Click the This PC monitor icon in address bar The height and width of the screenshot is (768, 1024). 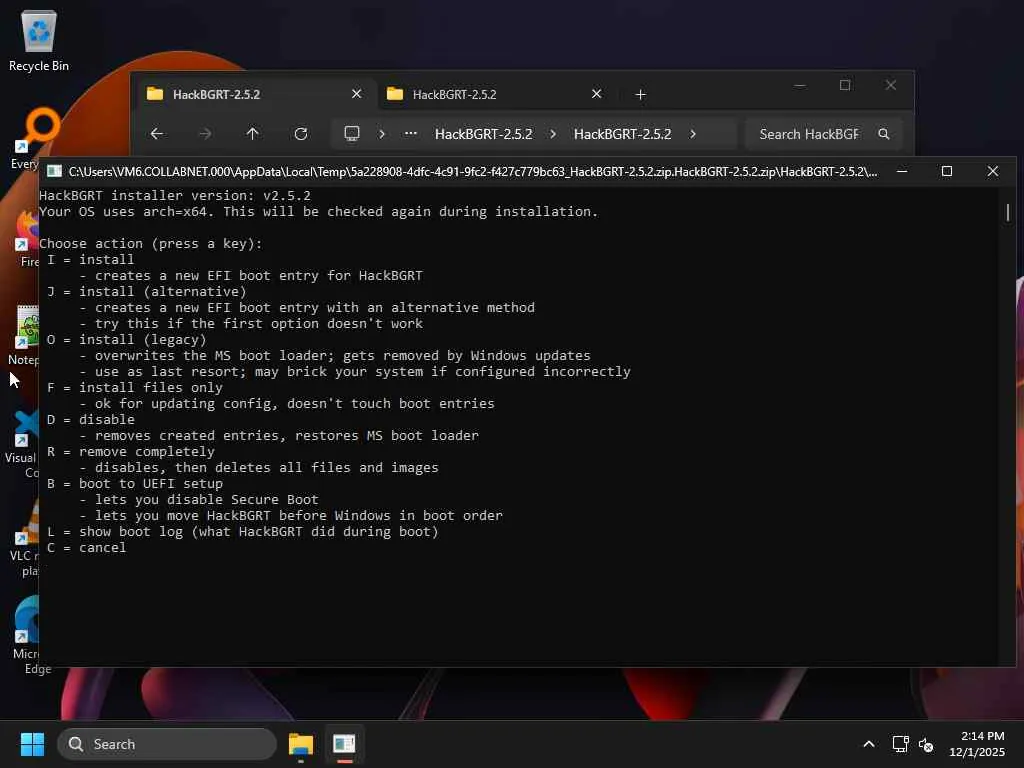(352, 134)
